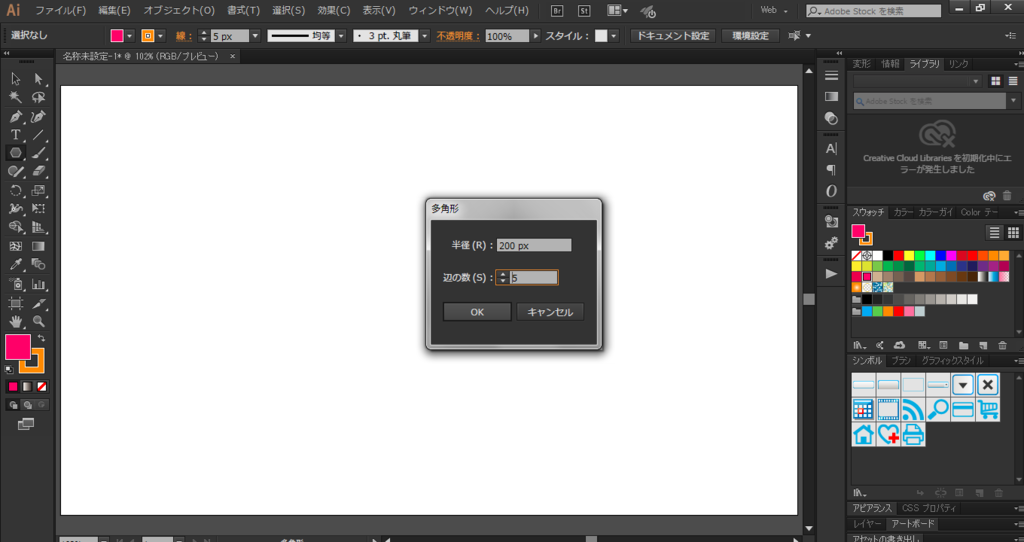Select the Mesh tool
Viewport: 1024px width, 542px height.
tap(15, 246)
